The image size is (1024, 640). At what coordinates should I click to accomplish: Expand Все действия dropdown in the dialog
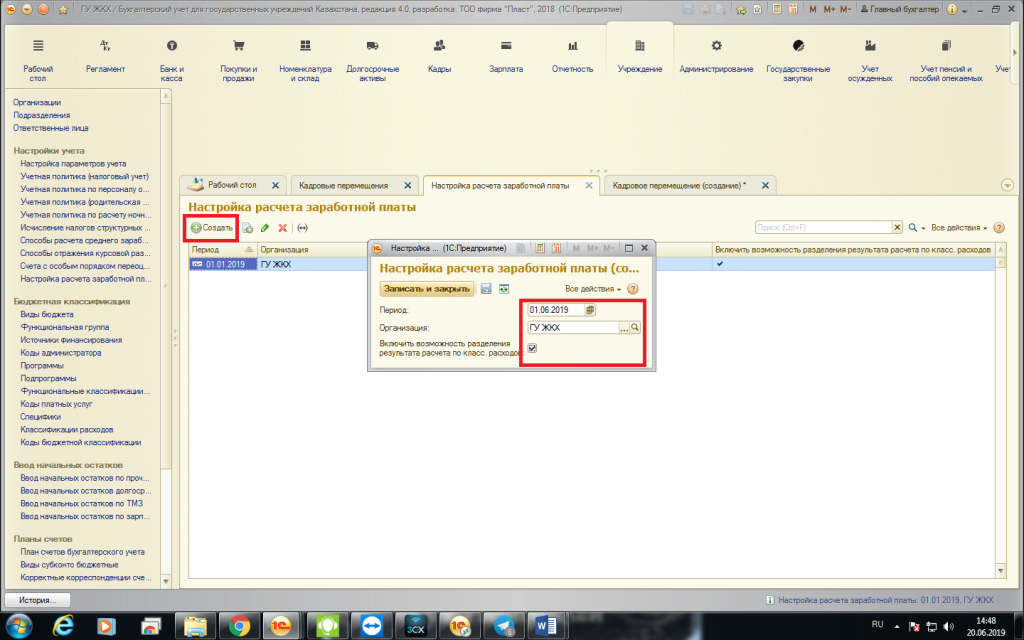pyautogui.click(x=592, y=289)
